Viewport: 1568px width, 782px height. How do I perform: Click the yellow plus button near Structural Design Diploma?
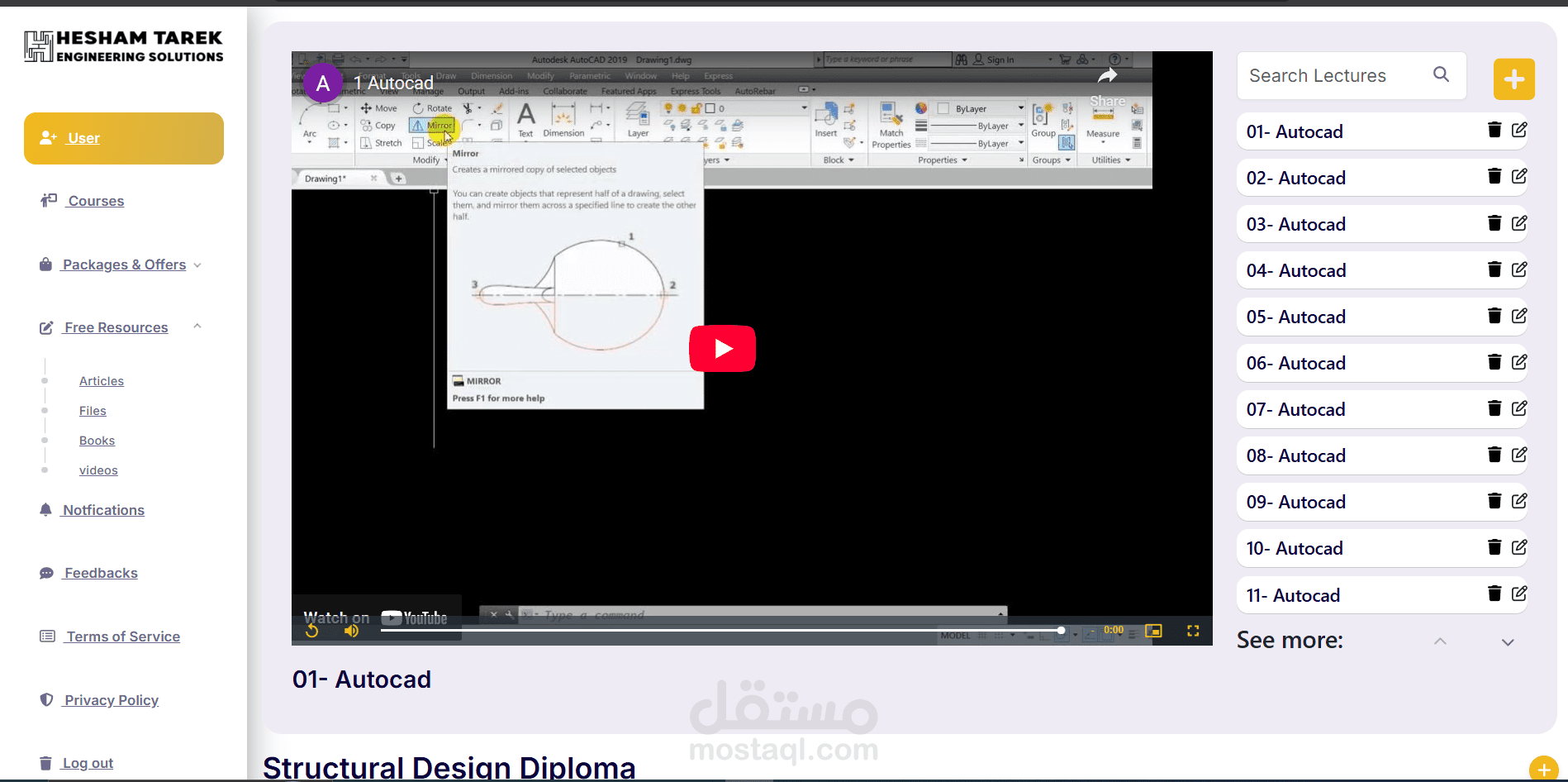(1543, 770)
